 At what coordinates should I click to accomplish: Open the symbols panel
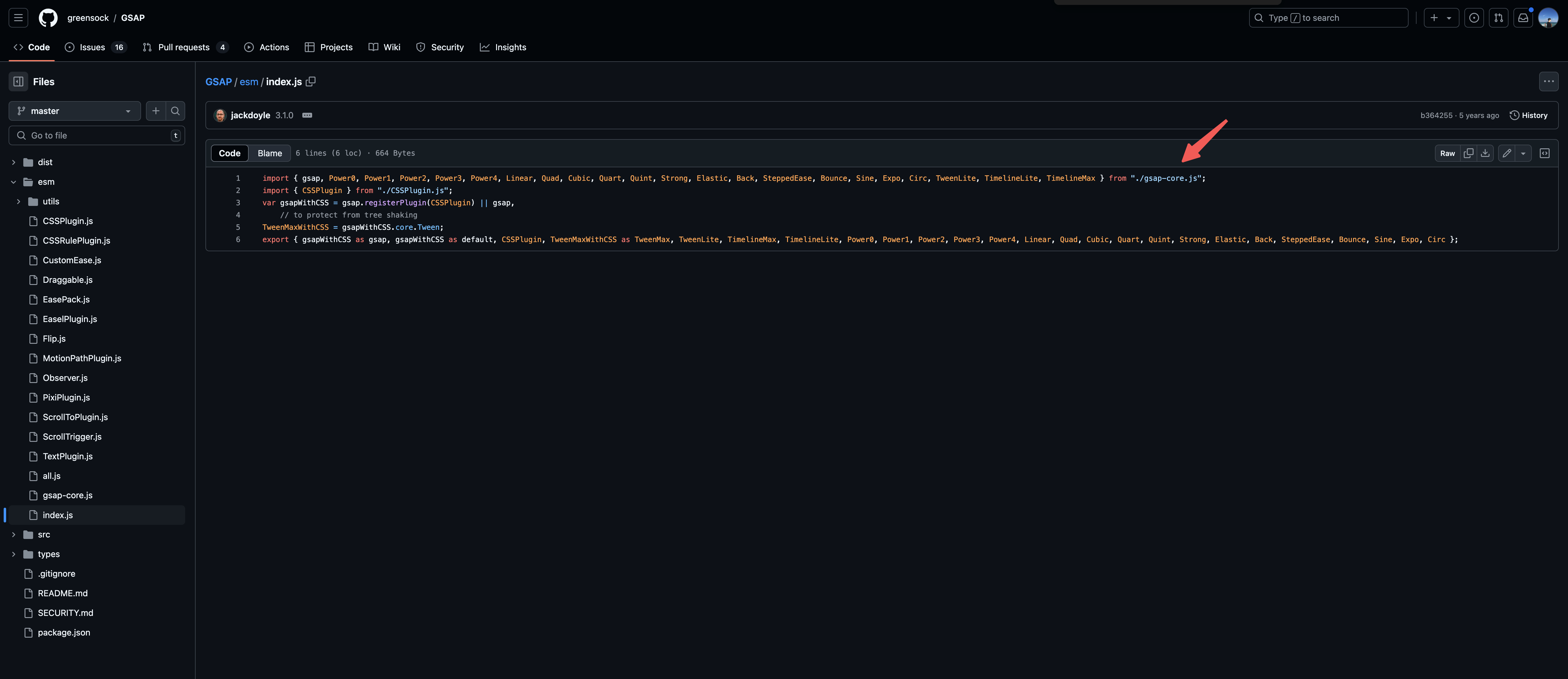1544,153
